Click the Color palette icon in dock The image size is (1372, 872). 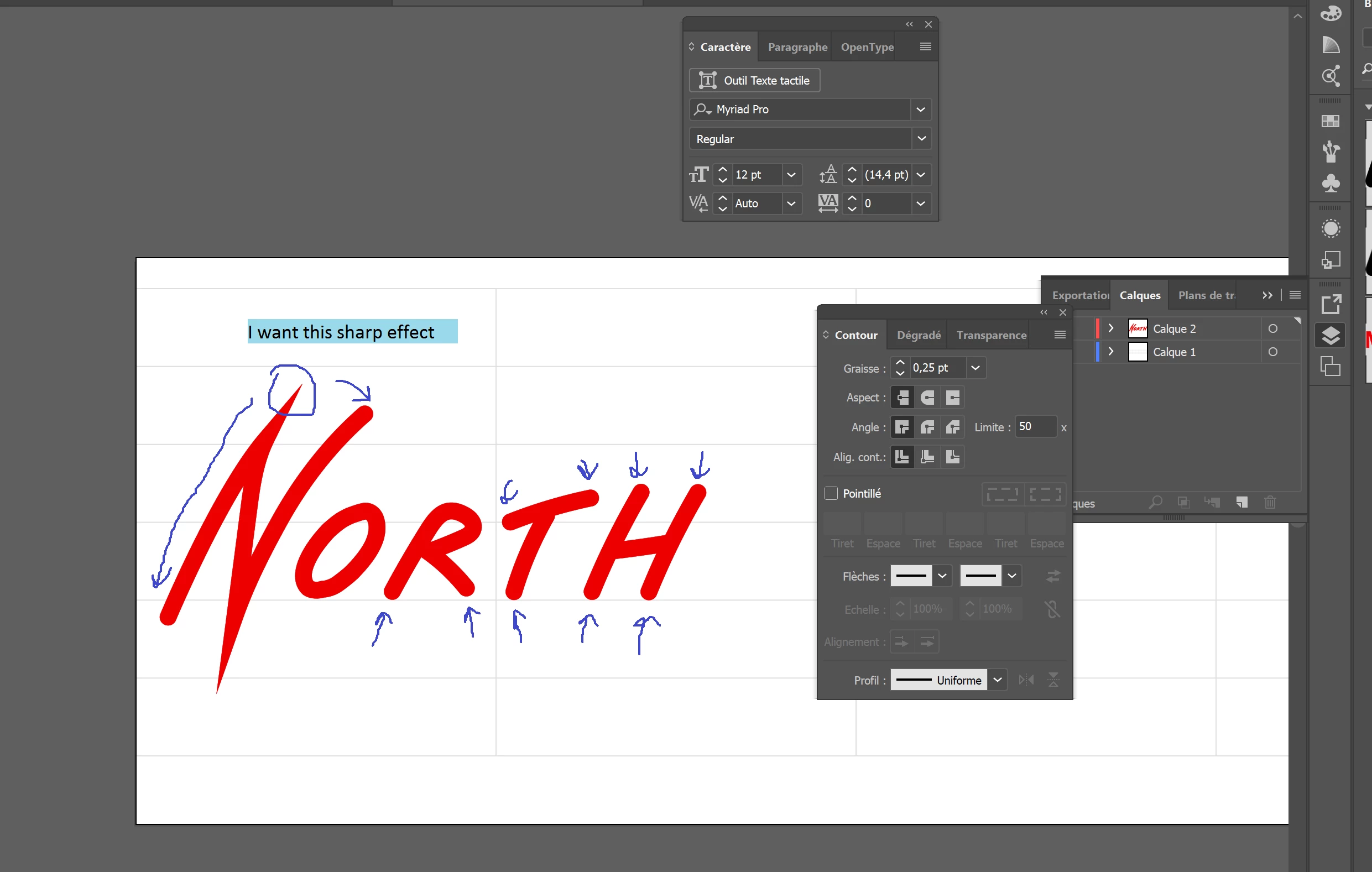coord(1331,13)
